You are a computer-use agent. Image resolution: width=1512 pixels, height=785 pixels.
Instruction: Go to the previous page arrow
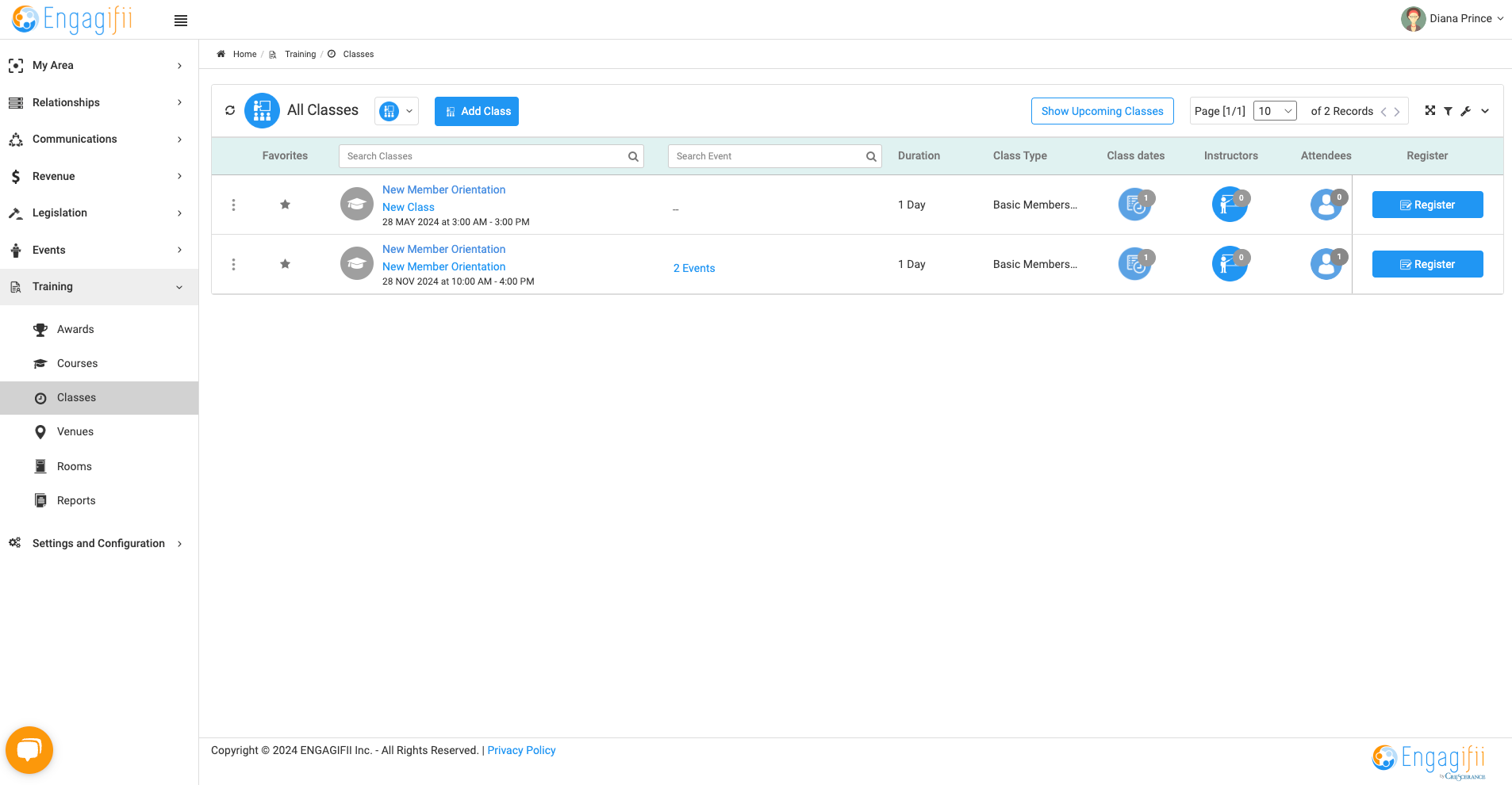1383,112
